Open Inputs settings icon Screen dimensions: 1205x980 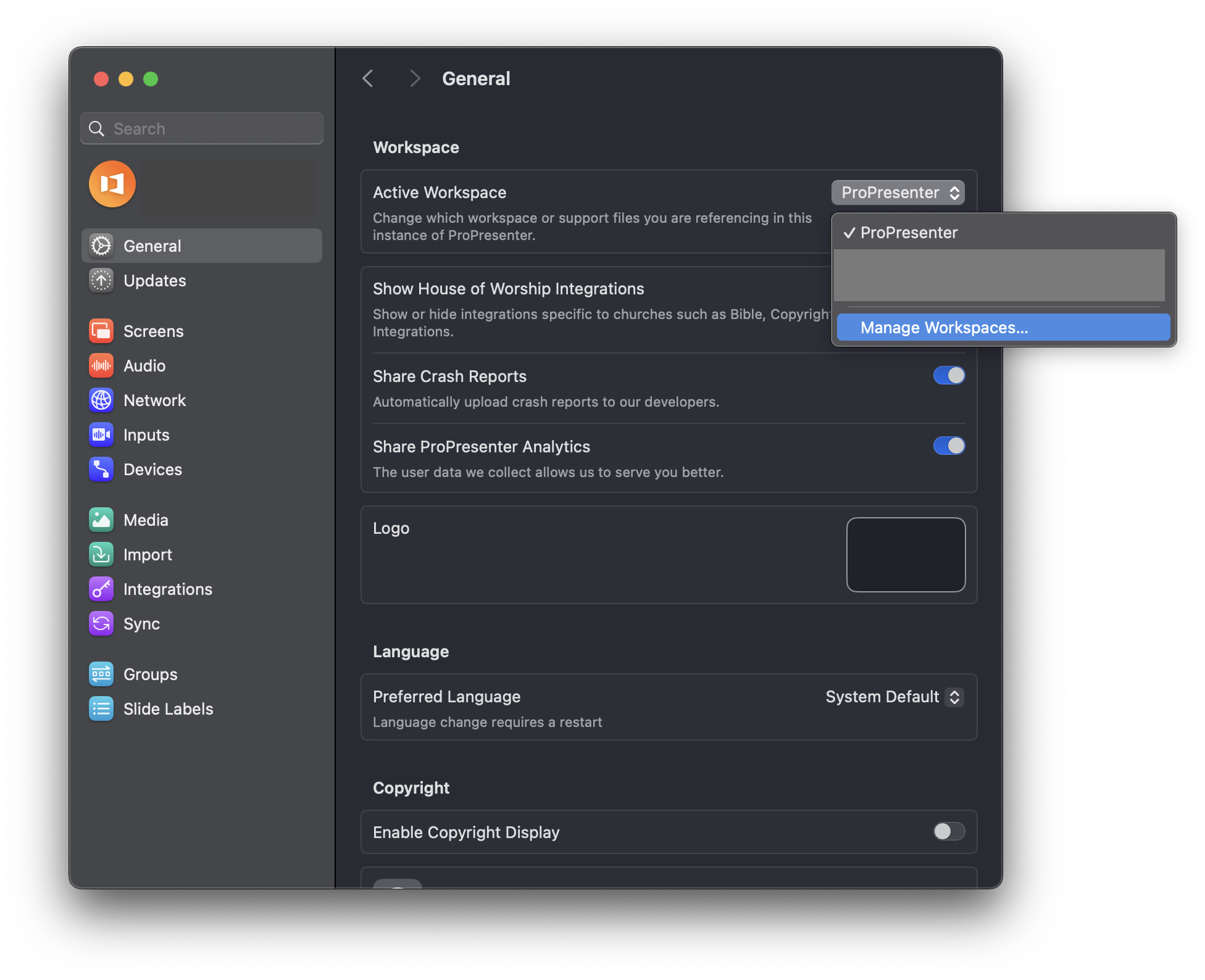101,435
